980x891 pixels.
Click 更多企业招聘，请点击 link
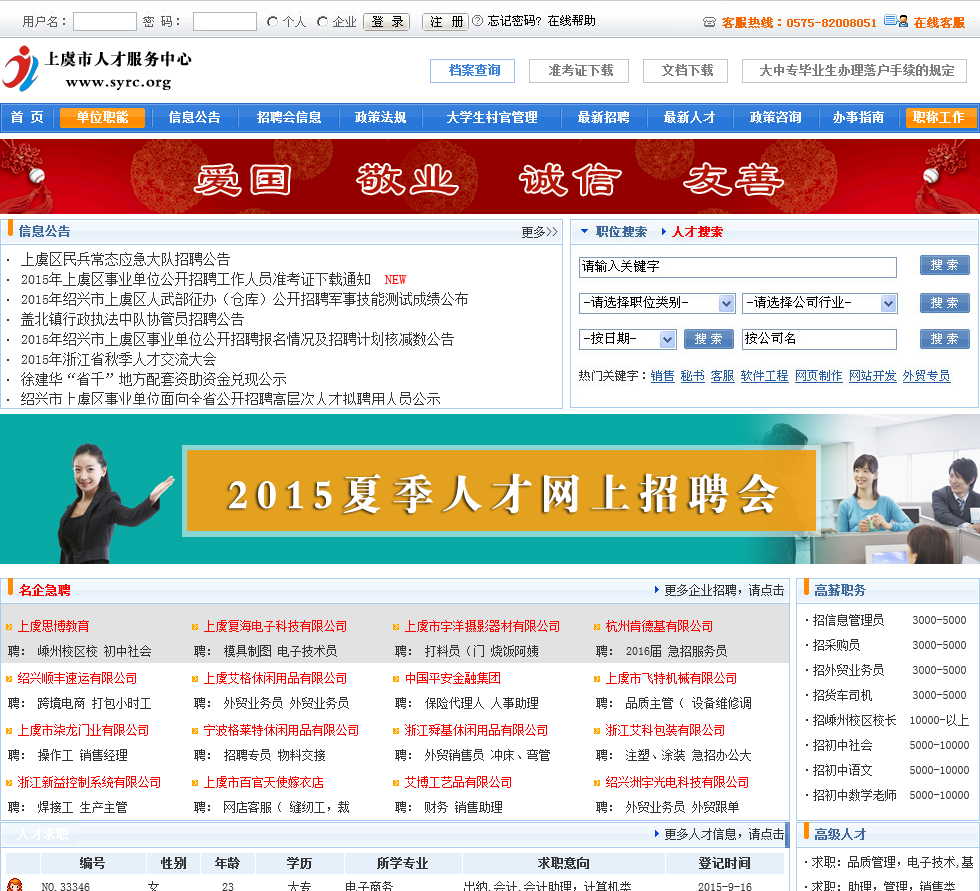click(724, 590)
